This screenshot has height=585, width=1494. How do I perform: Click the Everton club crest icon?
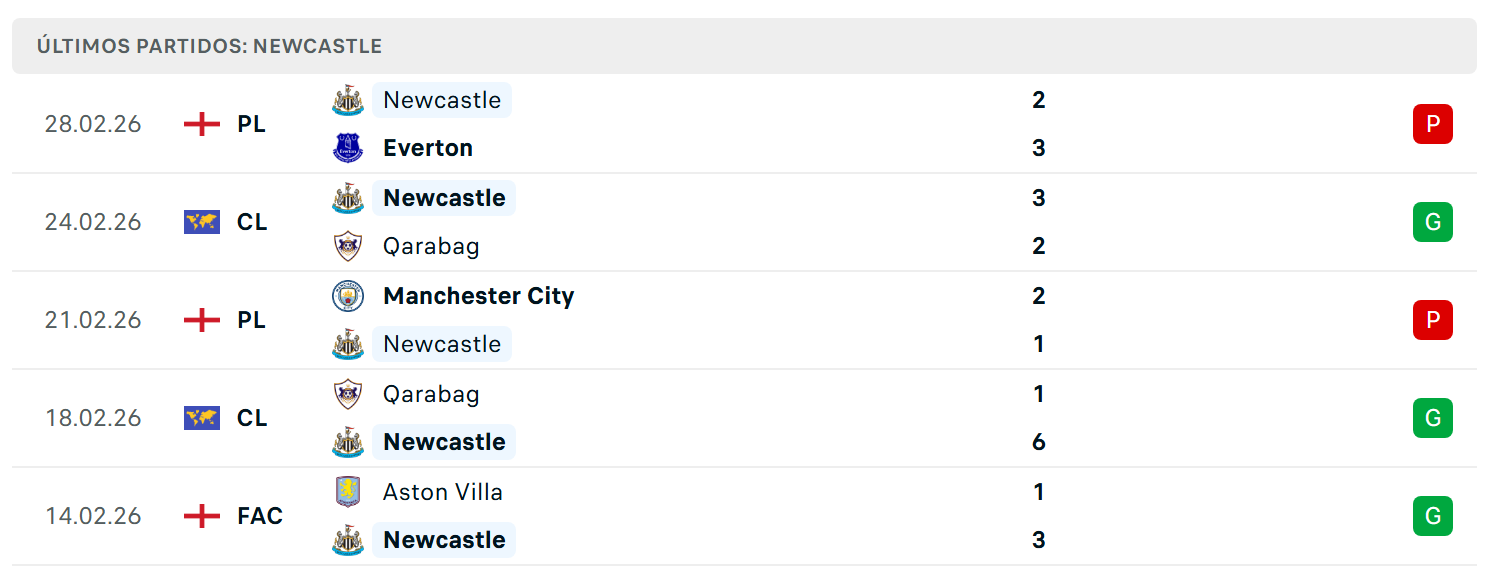[x=348, y=148]
